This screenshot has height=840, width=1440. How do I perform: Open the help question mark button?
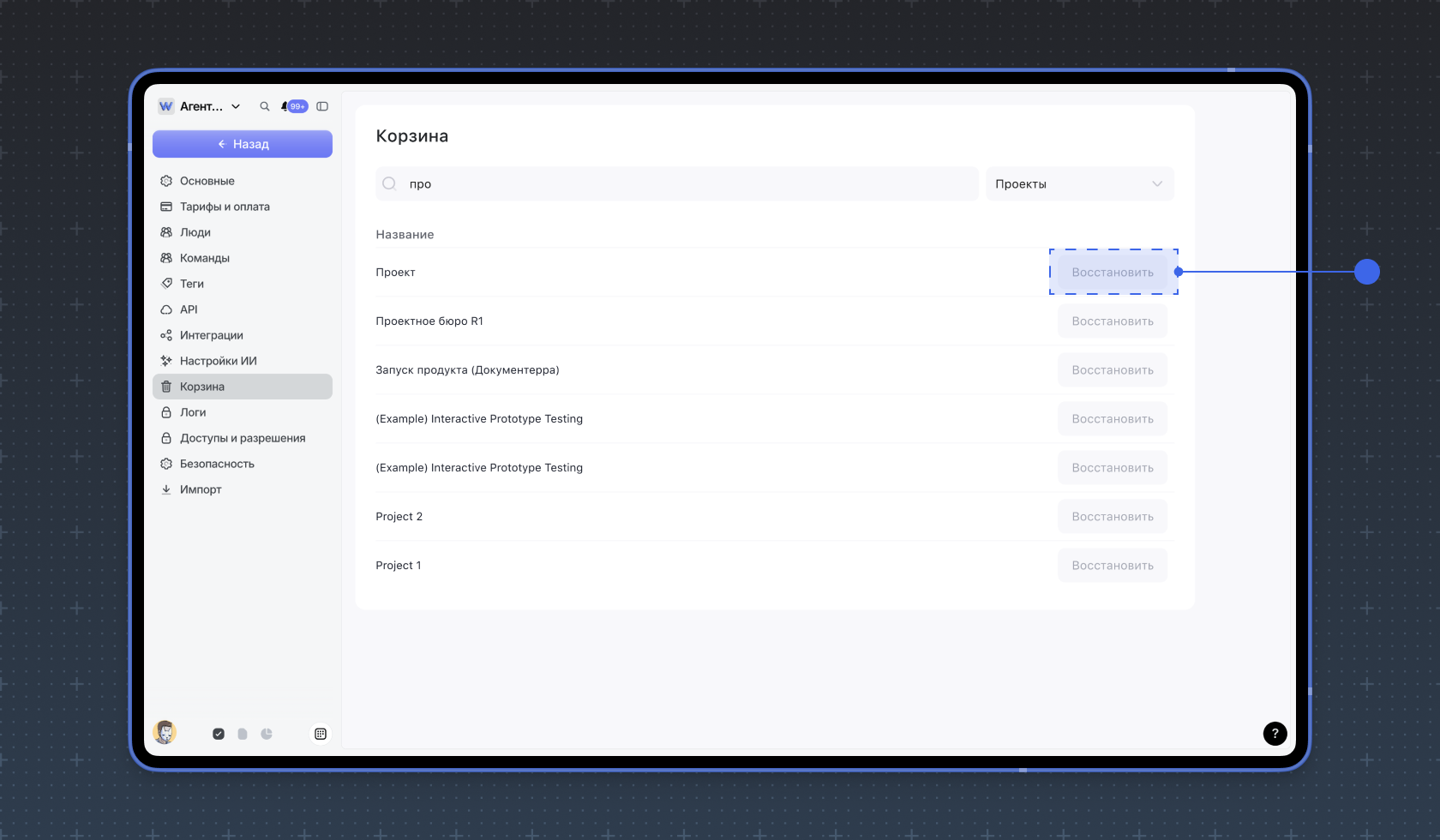1275,734
